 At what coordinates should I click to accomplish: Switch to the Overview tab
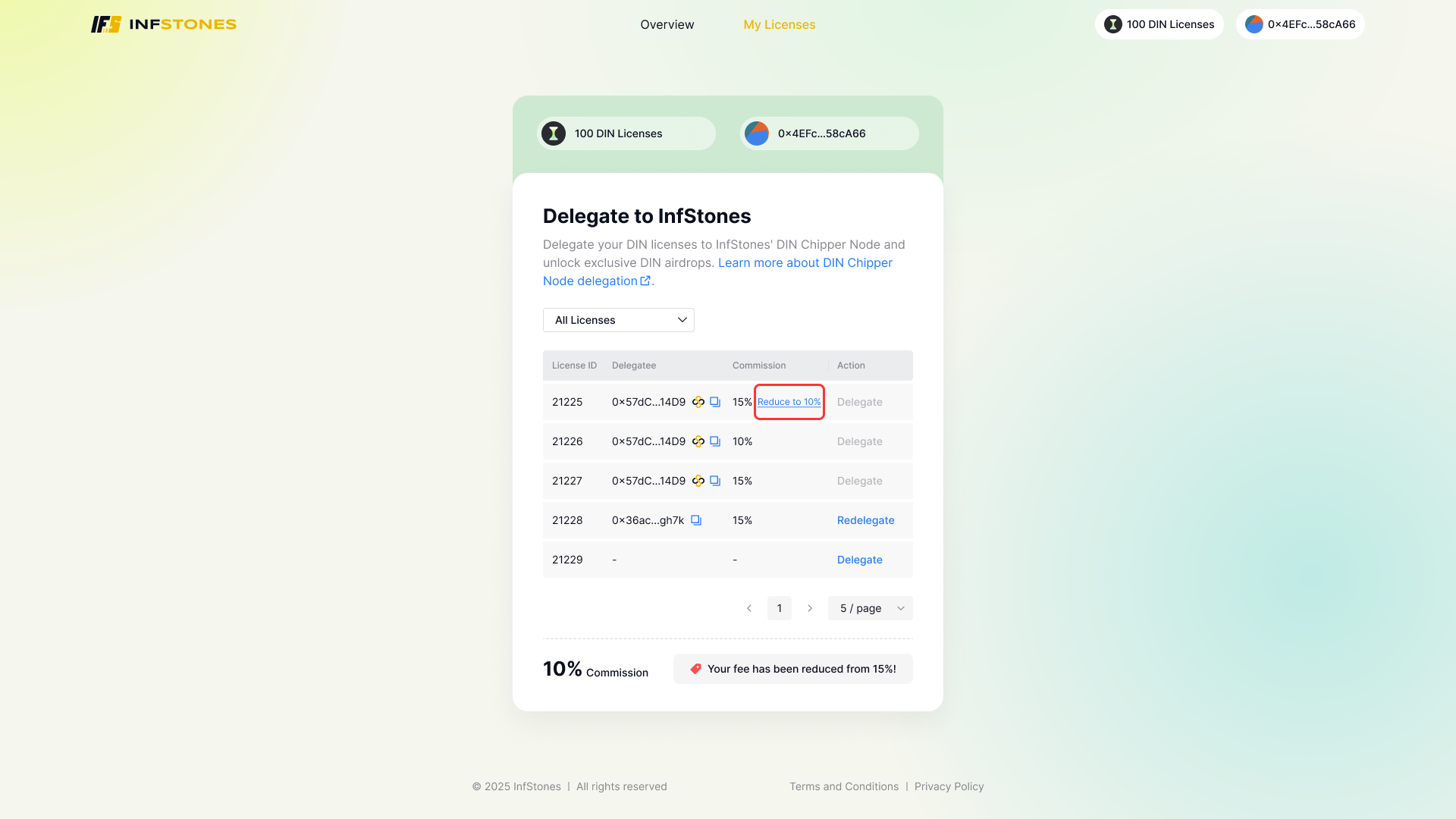pyautogui.click(x=667, y=24)
